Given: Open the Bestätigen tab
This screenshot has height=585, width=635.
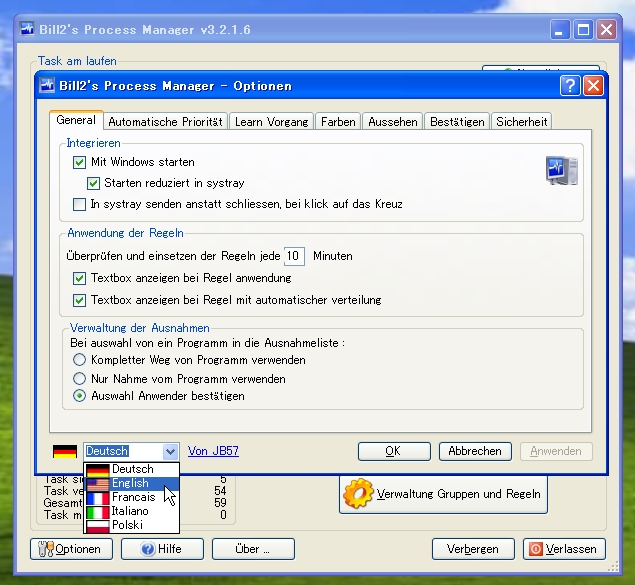Looking at the screenshot, I should click(457, 122).
